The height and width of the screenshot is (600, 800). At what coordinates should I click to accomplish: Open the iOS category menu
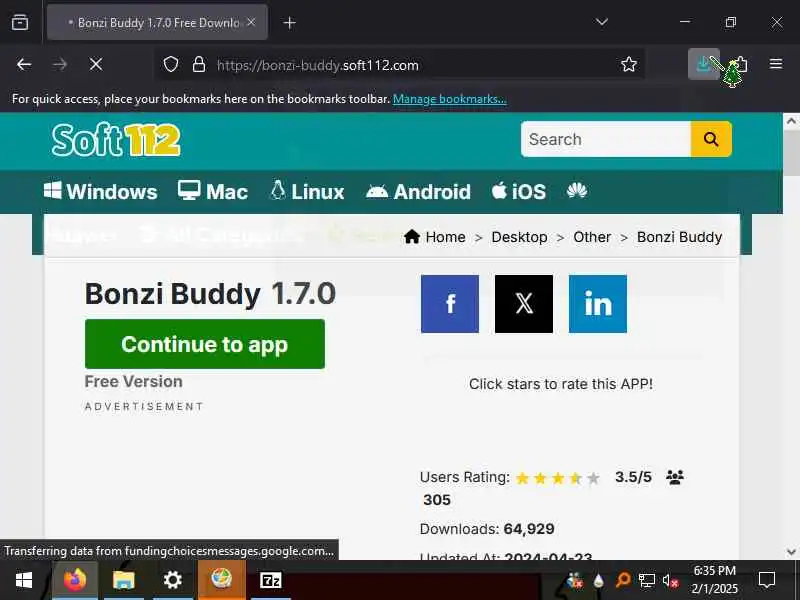[519, 192]
